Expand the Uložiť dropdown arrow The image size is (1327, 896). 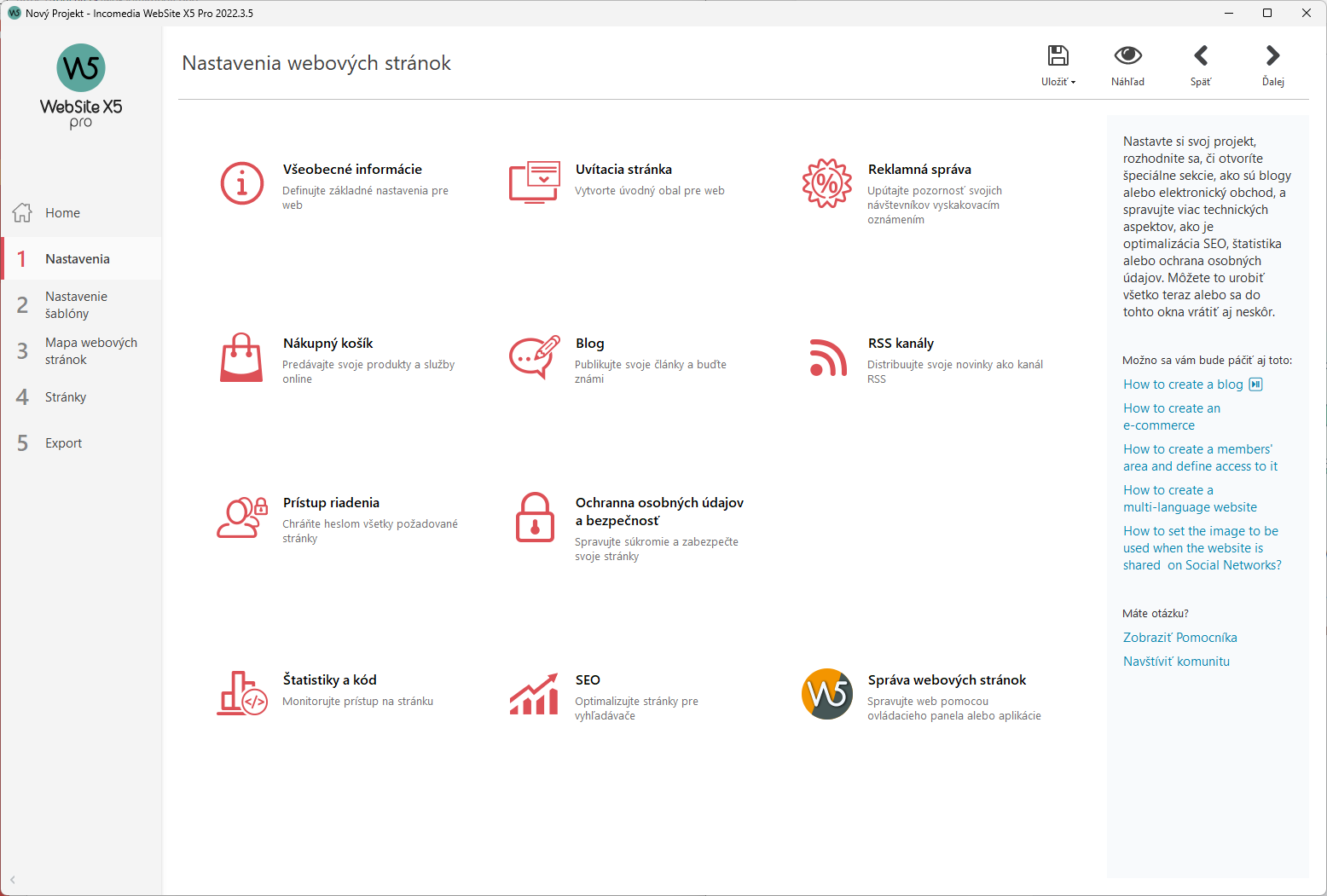[1073, 83]
